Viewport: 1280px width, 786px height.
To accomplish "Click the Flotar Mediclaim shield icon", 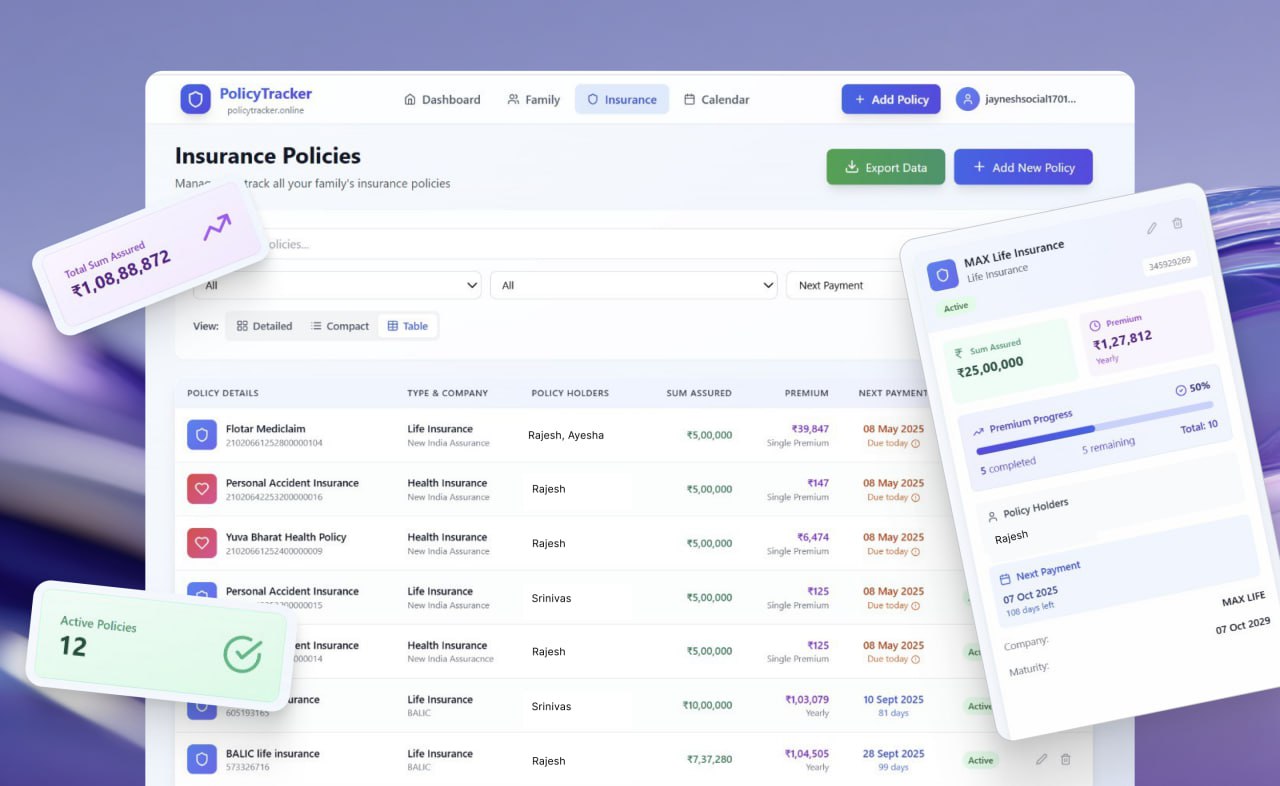I will click(202, 435).
